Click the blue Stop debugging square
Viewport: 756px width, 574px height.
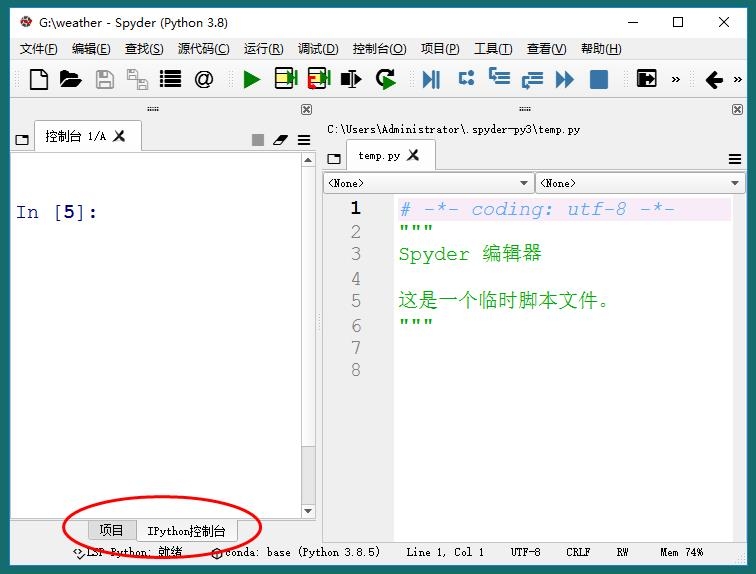pyautogui.click(x=599, y=79)
